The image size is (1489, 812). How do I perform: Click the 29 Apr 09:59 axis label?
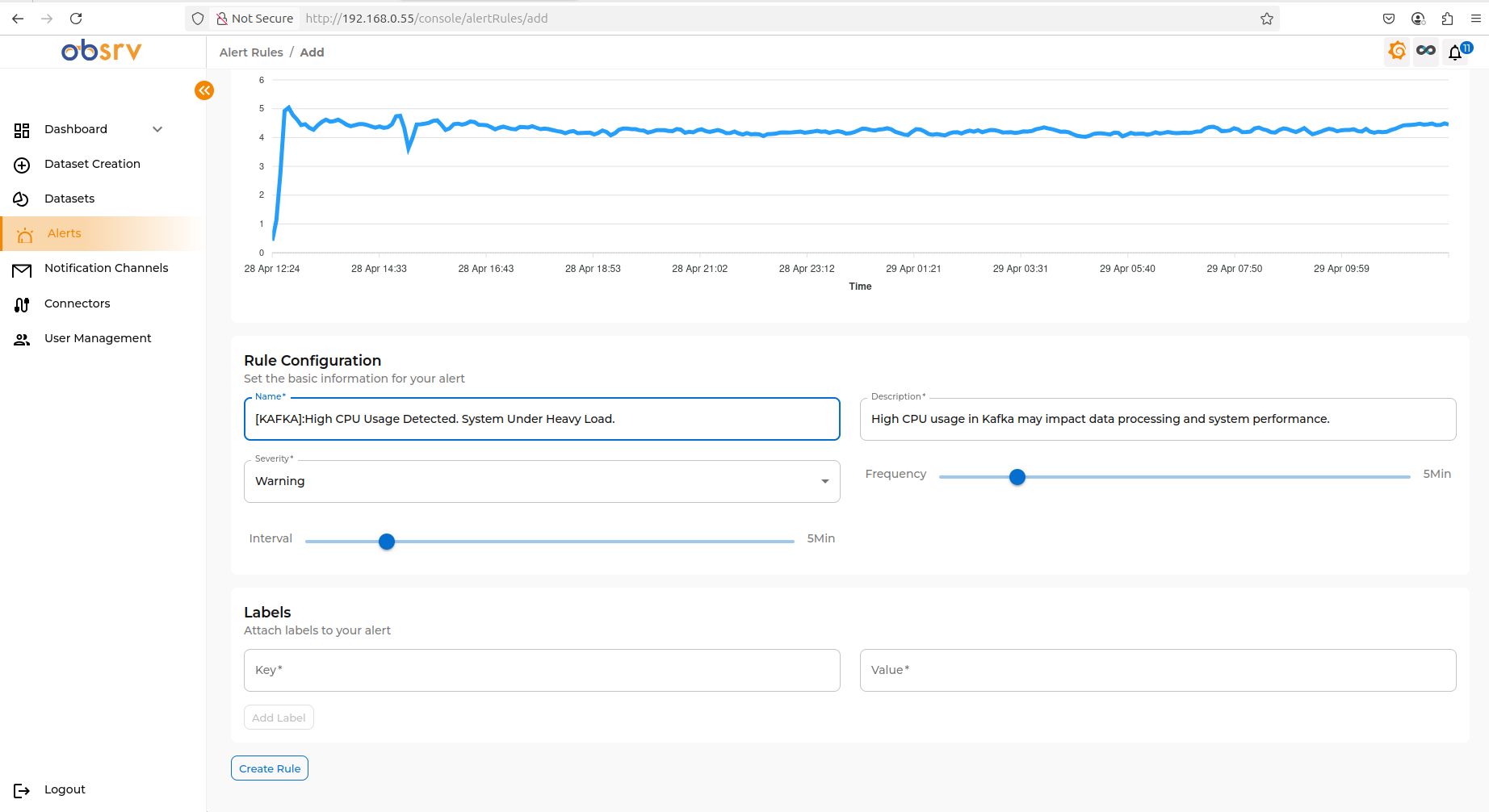tap(1341, 269)
